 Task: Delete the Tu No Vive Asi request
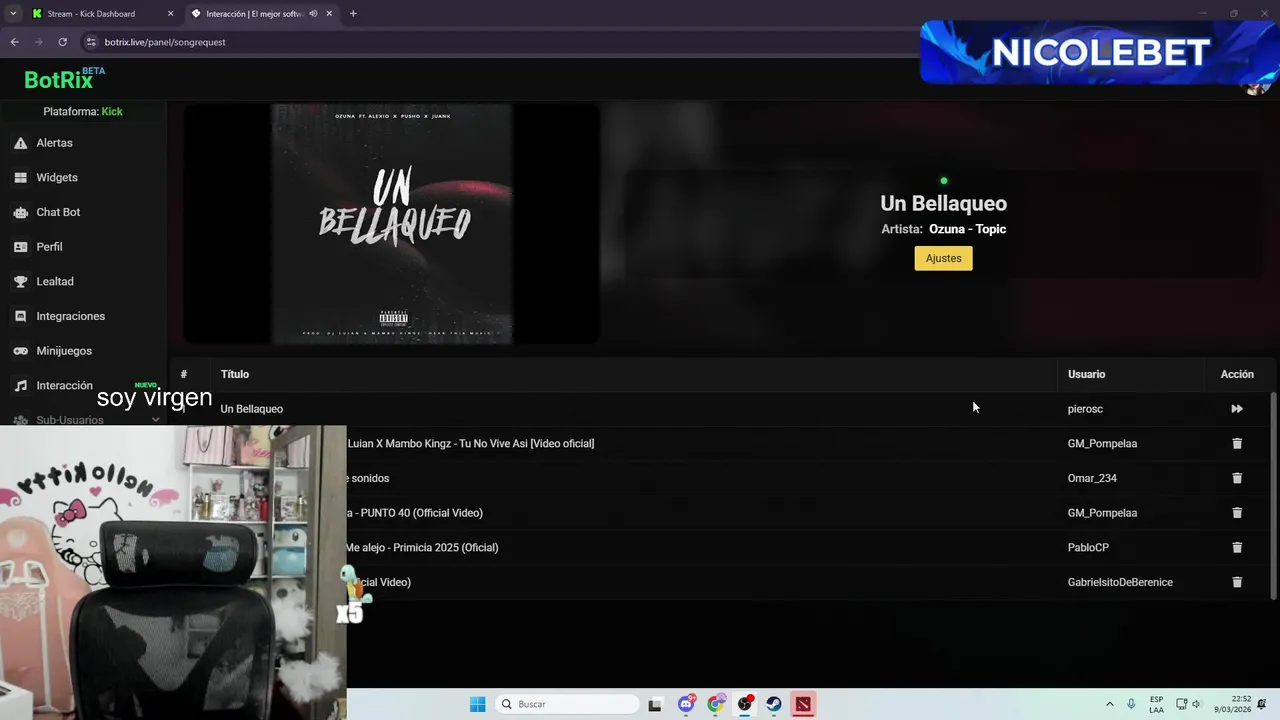point(1237,443)
